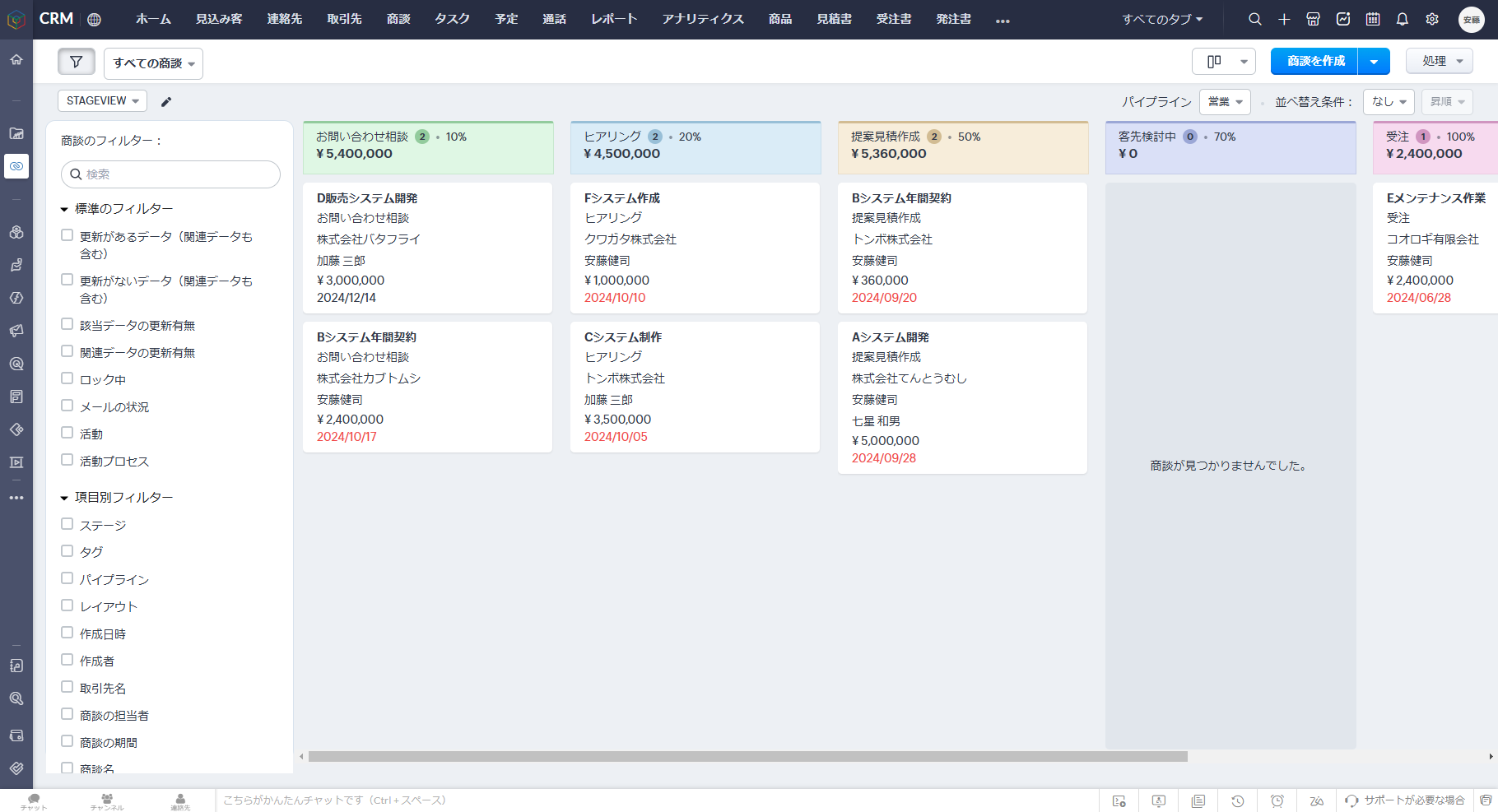Screen dimensions: 1498x812
Task: Click the plus quick-create icon in top bar
Action: [1284, 19]
